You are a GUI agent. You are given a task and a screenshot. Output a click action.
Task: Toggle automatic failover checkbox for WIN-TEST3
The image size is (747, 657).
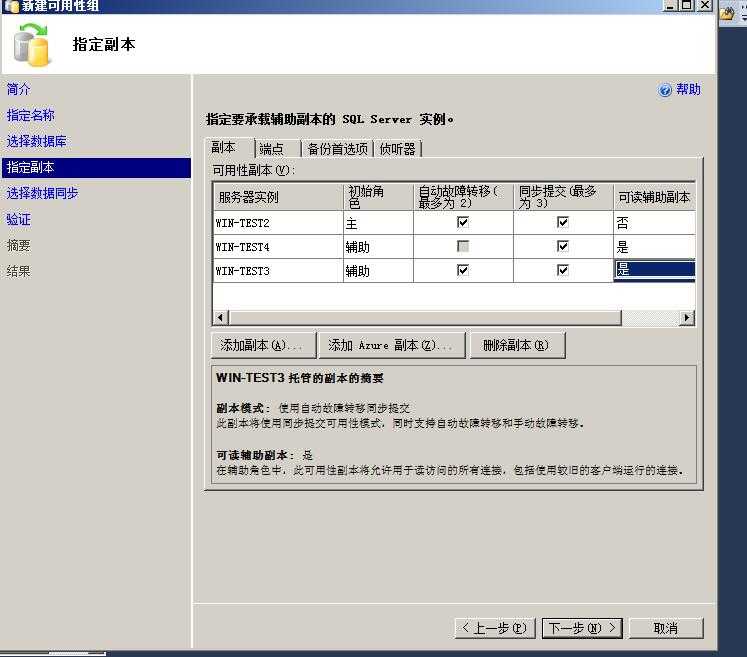pyautogui.click(x=463, y=270)
